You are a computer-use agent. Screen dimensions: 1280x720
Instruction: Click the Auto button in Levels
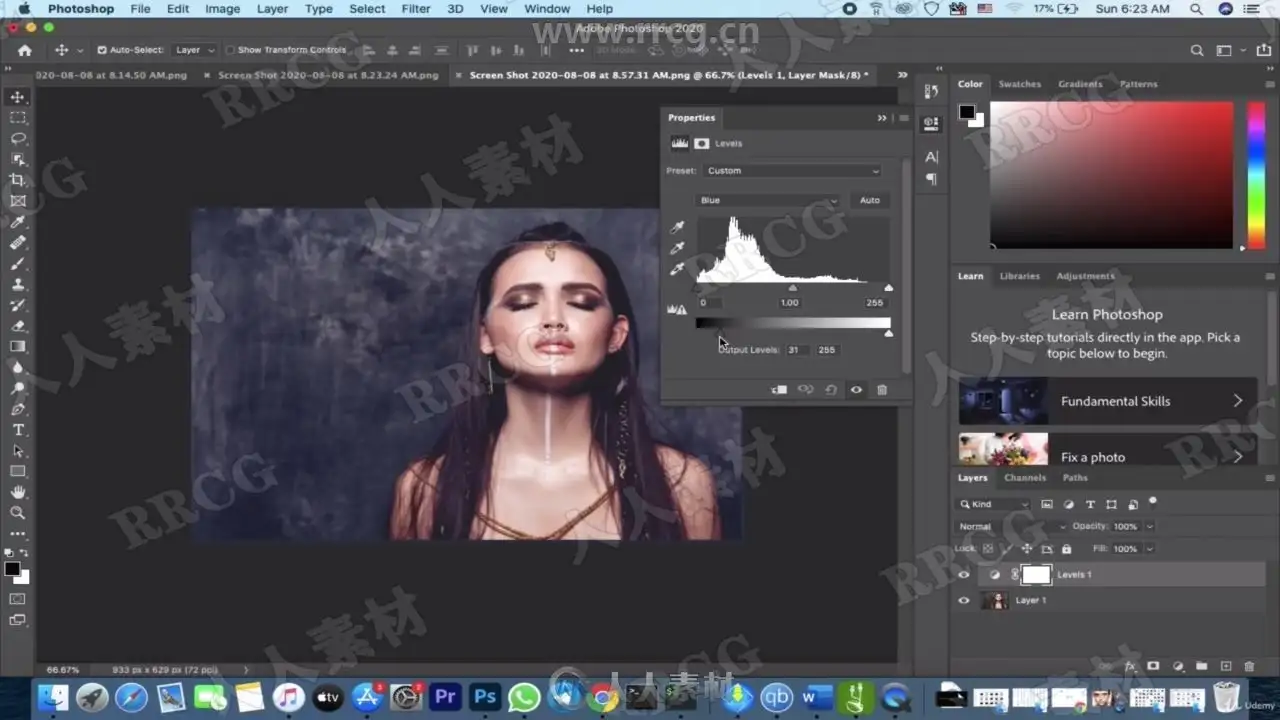(870, 200)
